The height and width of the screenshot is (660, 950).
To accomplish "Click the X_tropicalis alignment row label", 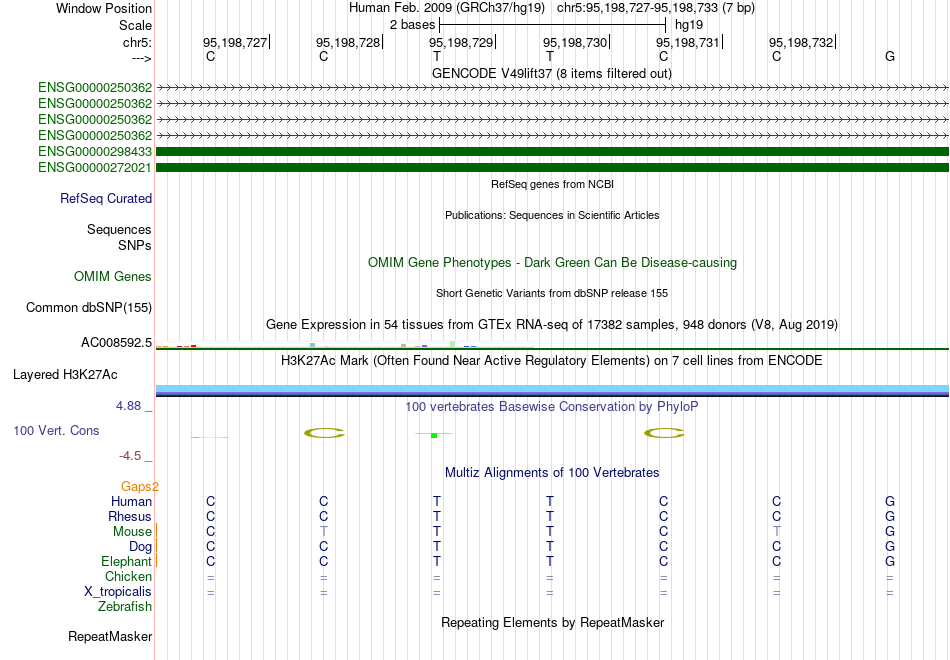I will pos(118,592).
